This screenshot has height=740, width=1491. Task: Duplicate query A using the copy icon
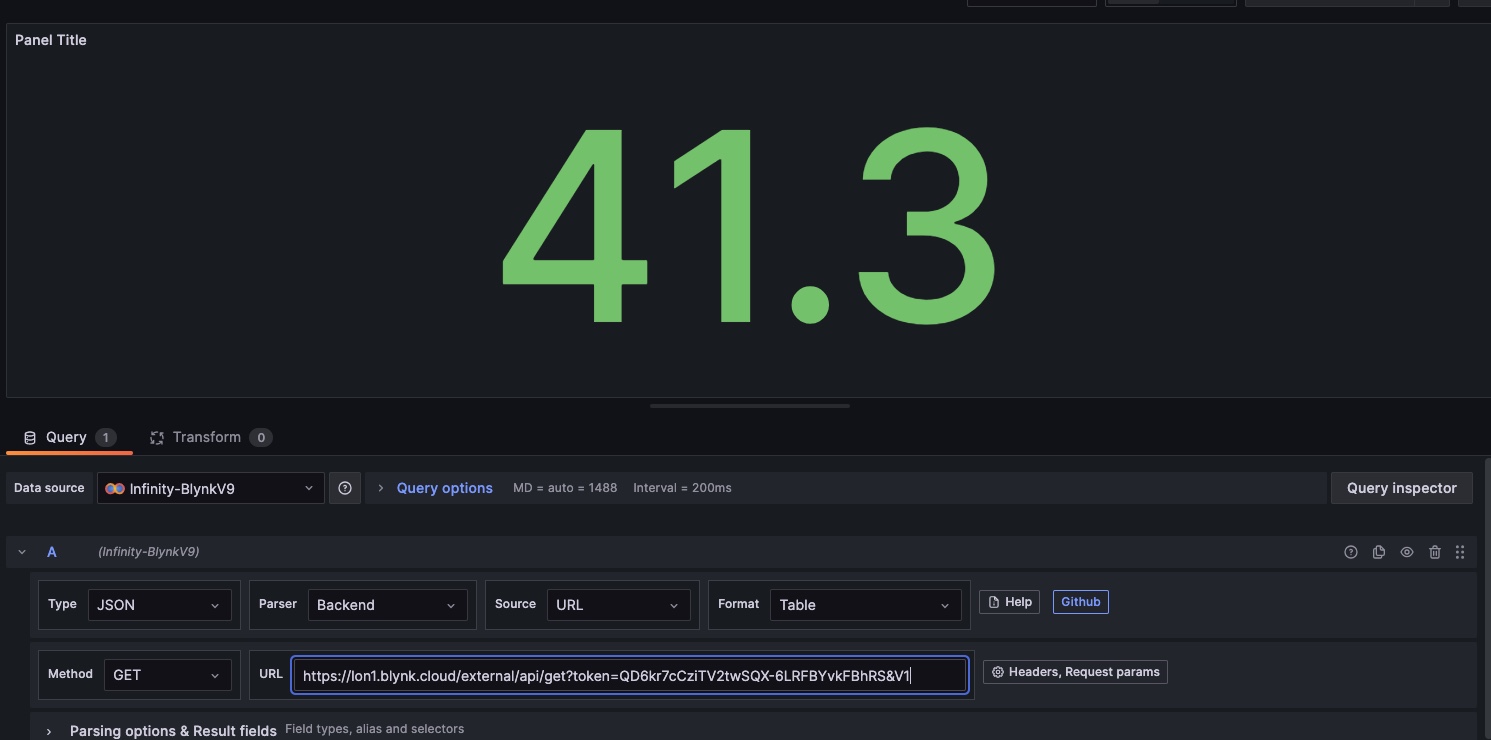pyautogui.click(x=1379, y=551)
